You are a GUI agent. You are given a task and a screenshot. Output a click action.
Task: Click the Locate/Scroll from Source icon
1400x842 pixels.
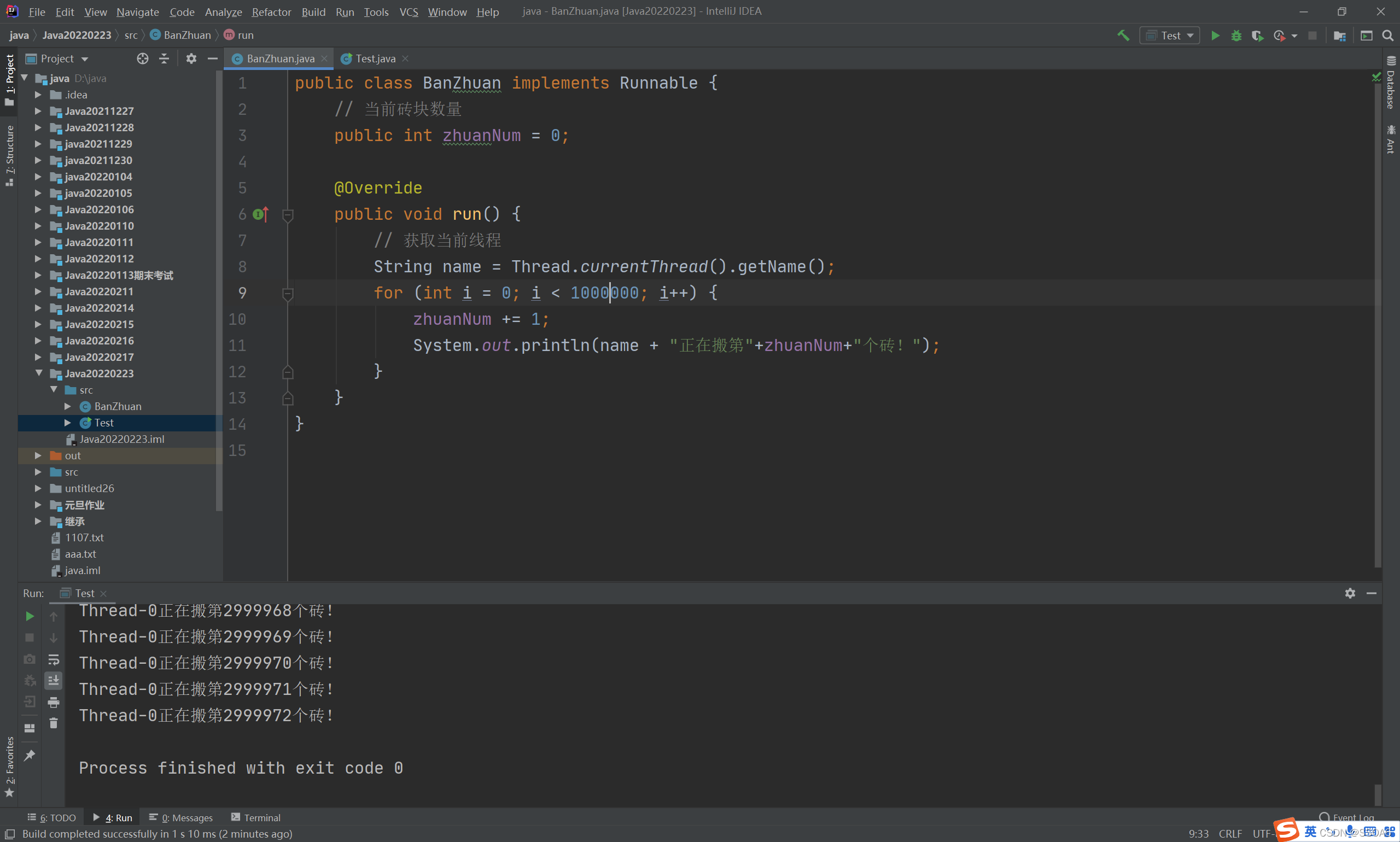click(142, 59)
